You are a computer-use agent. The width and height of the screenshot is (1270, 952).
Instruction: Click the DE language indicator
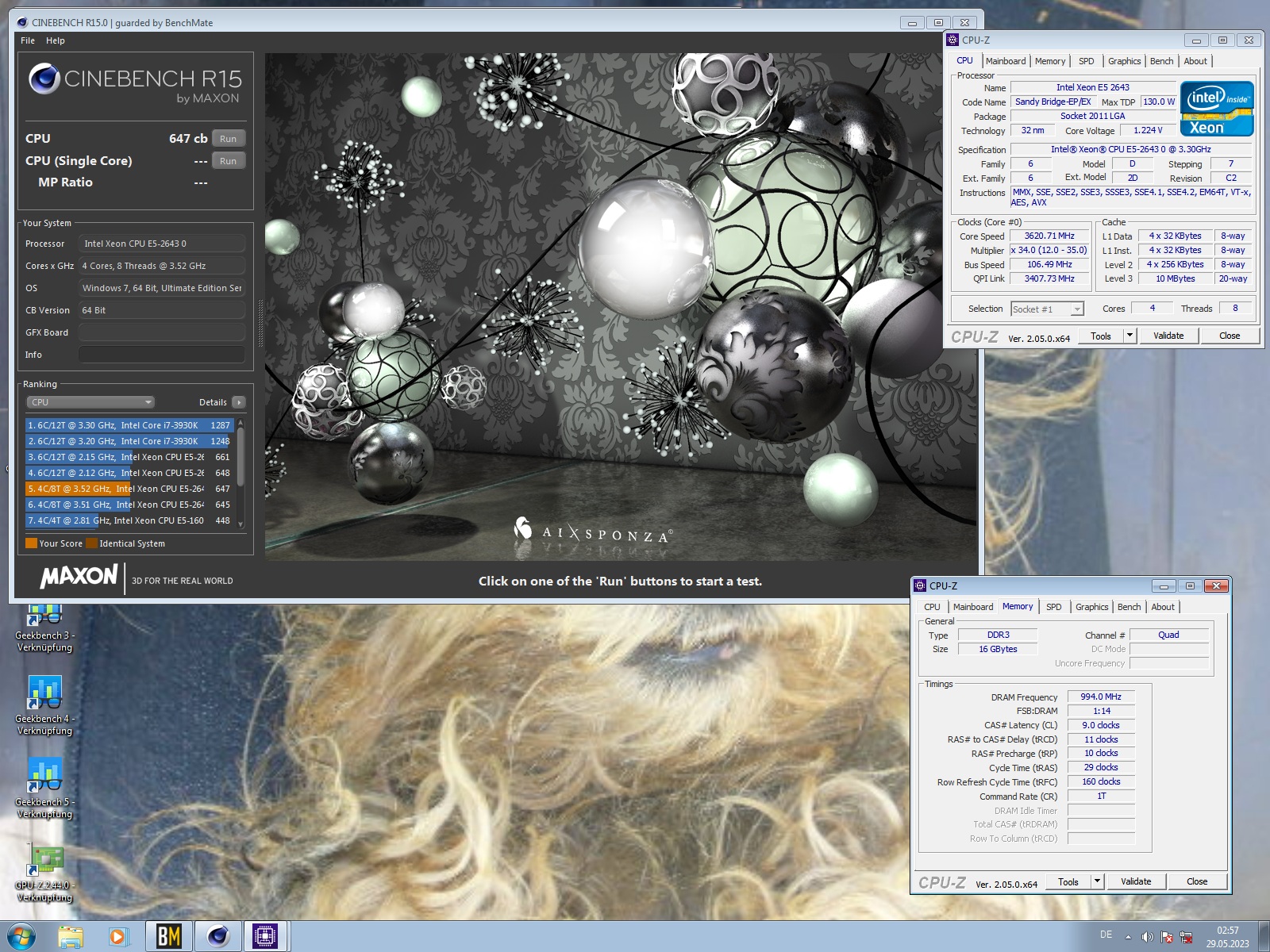[x=1106, y=935]
